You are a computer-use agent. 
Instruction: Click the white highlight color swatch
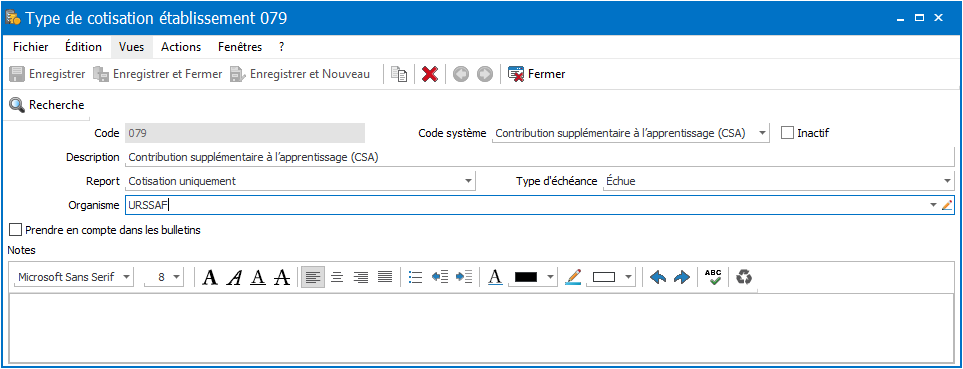(x=604, y=278)
